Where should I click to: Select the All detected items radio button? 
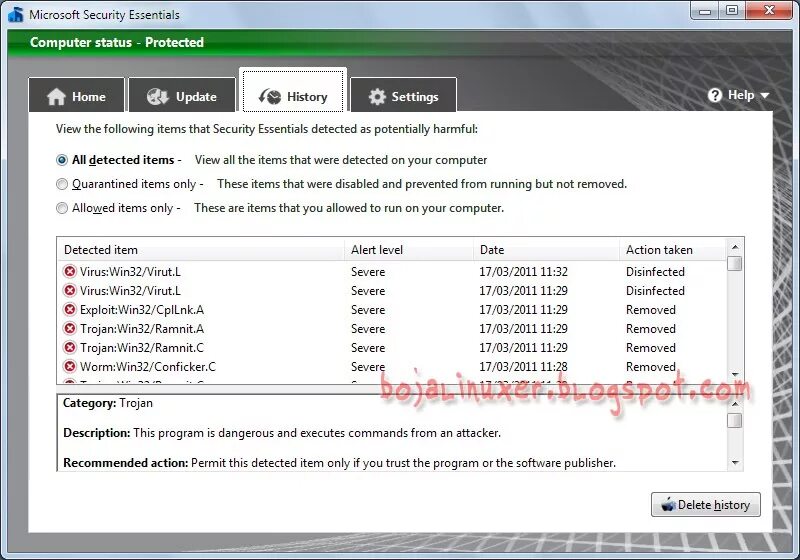click(x=62, y=160)
